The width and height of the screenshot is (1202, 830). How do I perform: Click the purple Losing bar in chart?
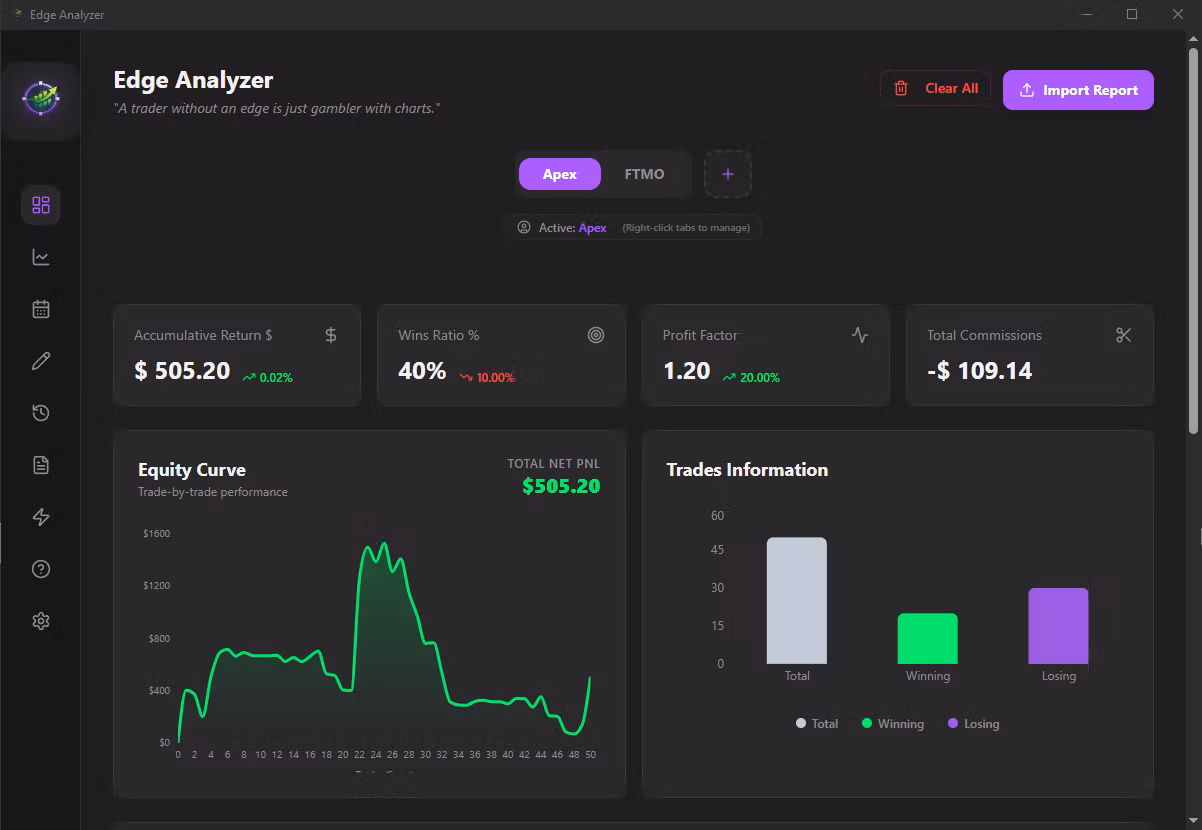coord(1058,626)
